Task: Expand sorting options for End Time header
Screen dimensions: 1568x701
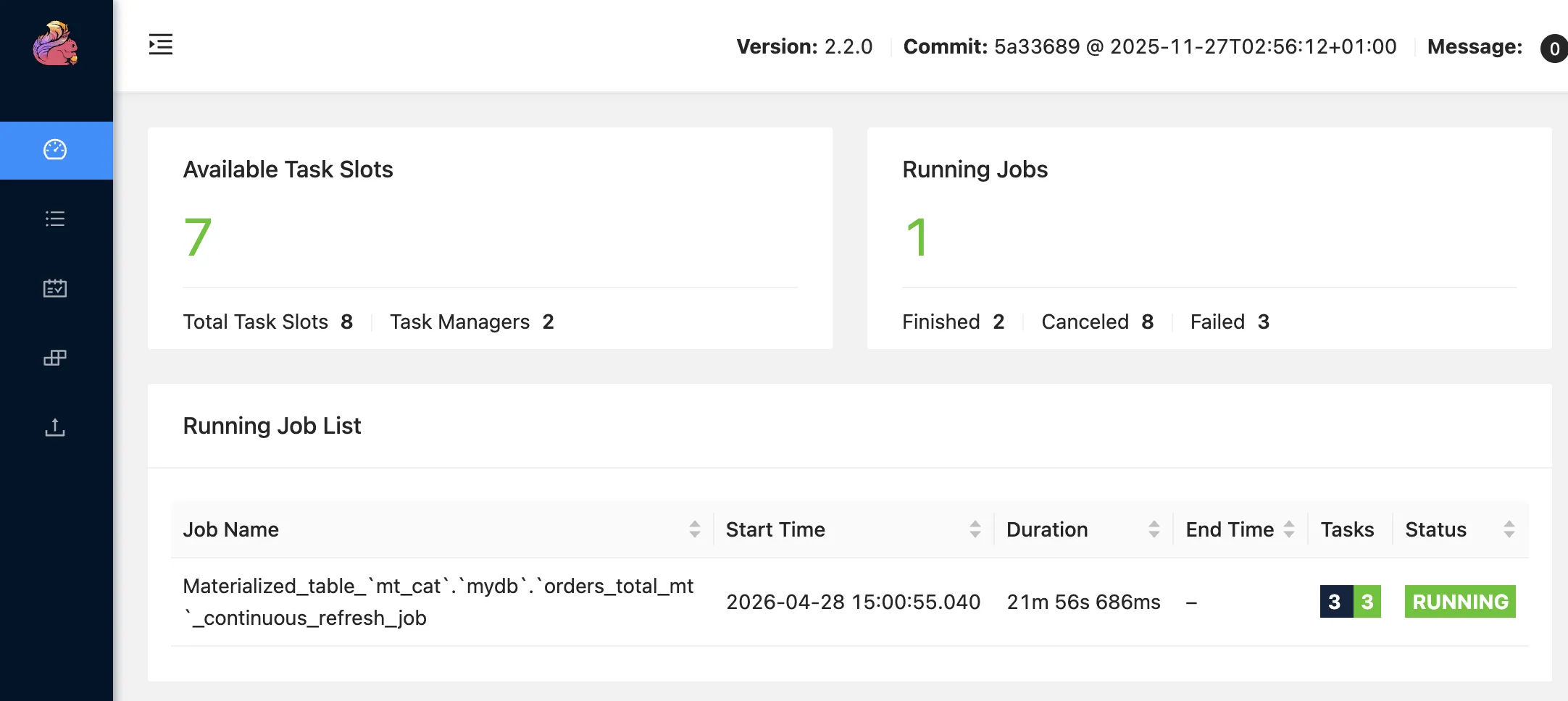Action: click(x=1289, y=529)
